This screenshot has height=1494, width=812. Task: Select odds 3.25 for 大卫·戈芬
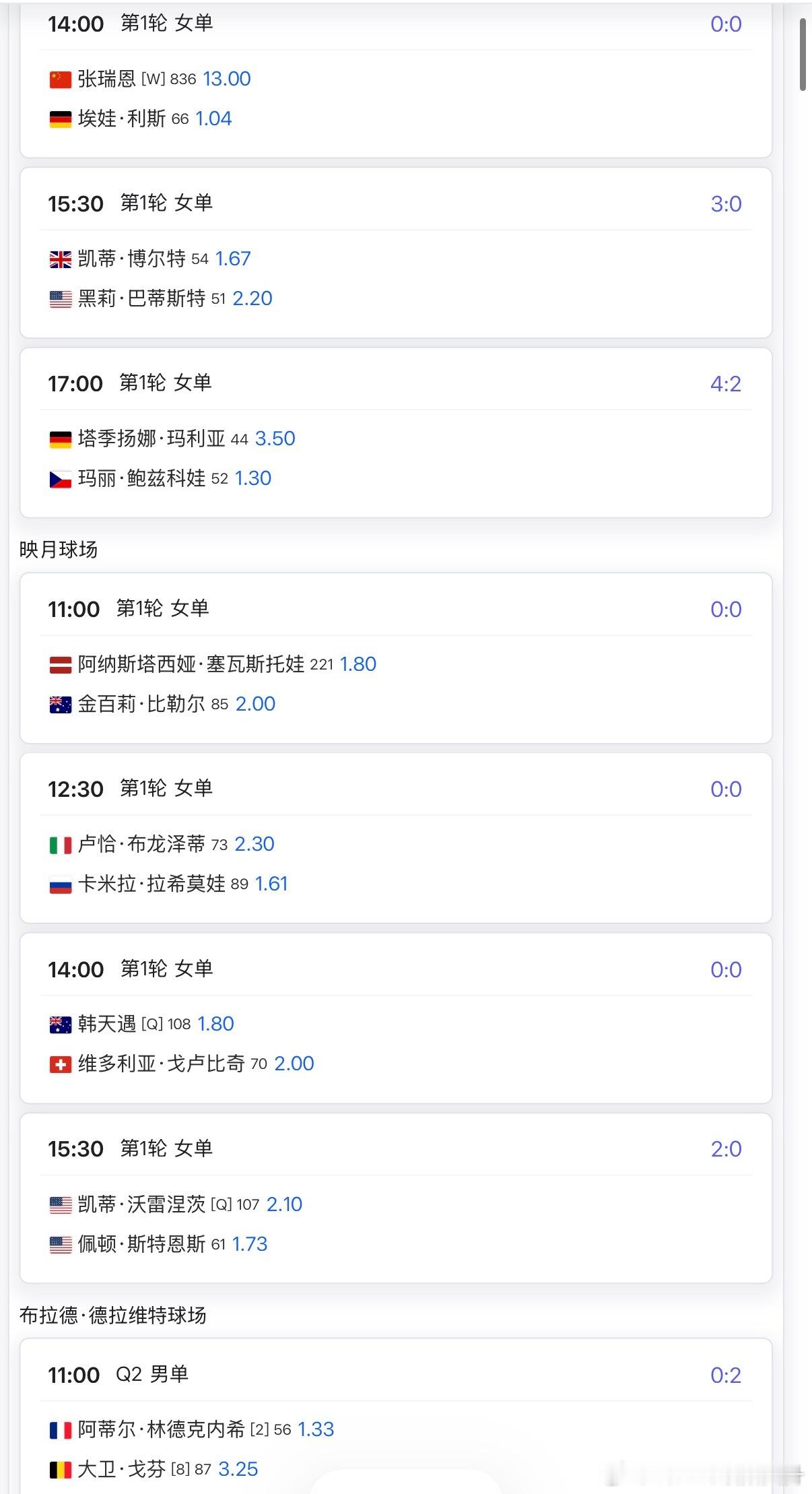[x=238, y=1469]
